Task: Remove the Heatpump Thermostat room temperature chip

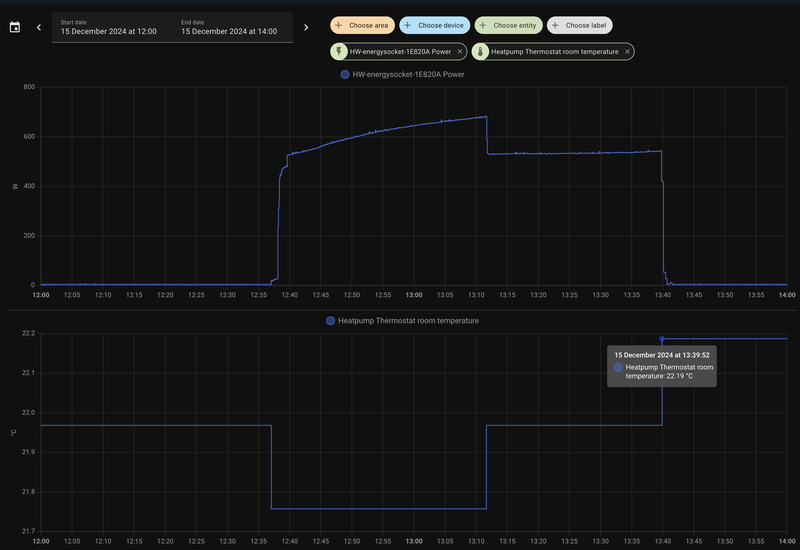Action: [627, 52]
